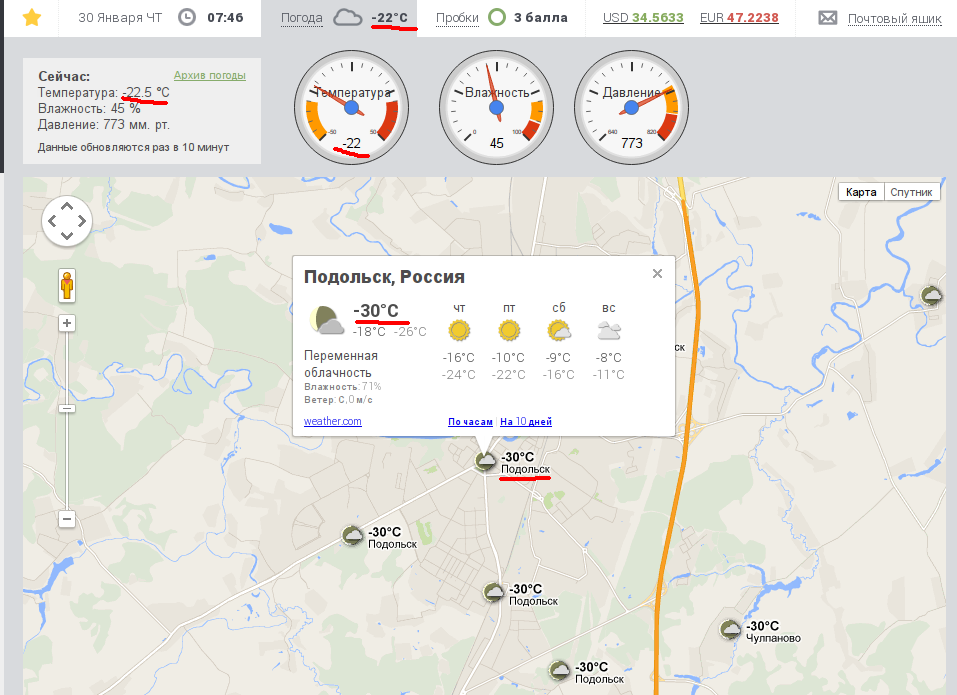Zoom out with the map minus button
The width and height of the screenshot is (957, 695).
67,519
